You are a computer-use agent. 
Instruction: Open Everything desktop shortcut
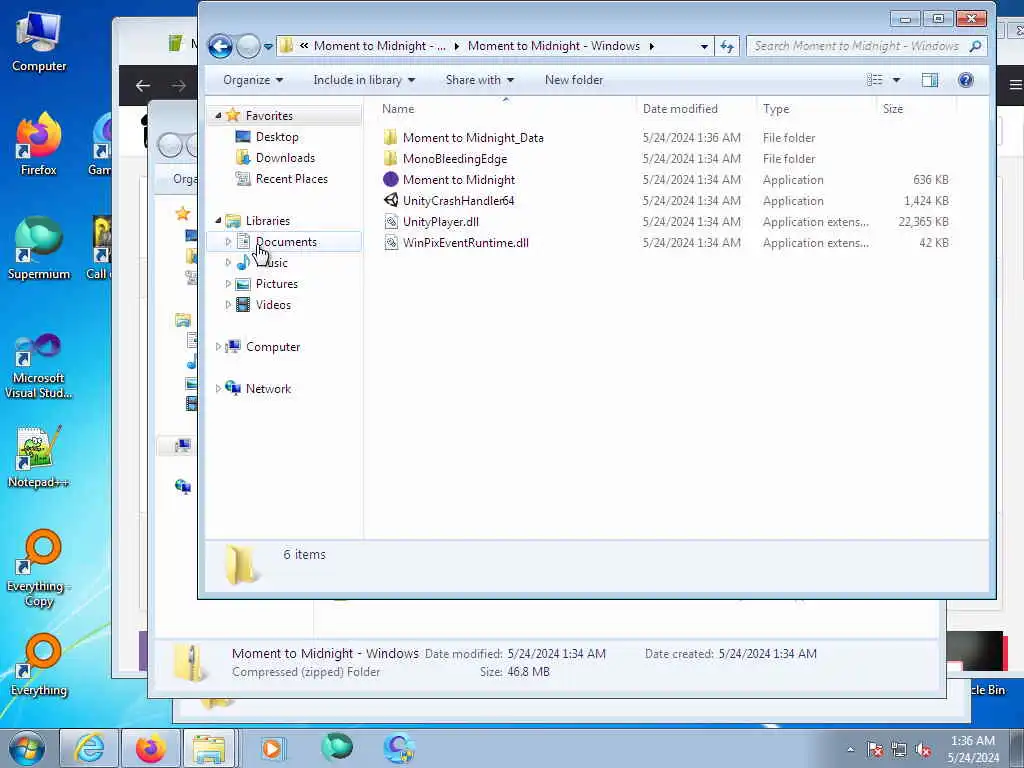39,665
